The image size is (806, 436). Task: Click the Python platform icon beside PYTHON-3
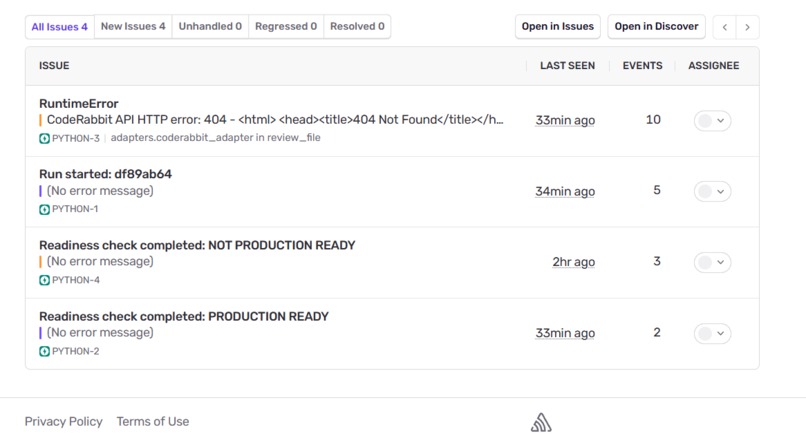[44, 138]
